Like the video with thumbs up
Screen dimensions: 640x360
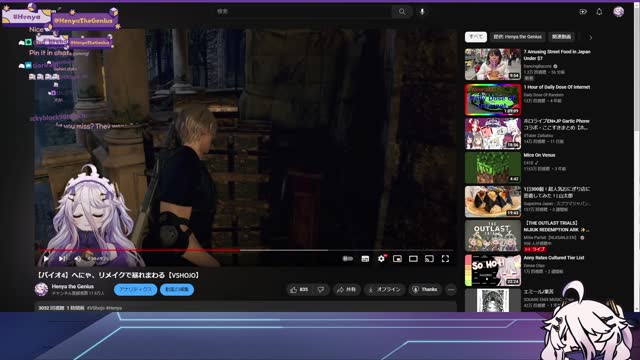pyautogui.click(x=299, y=290)
